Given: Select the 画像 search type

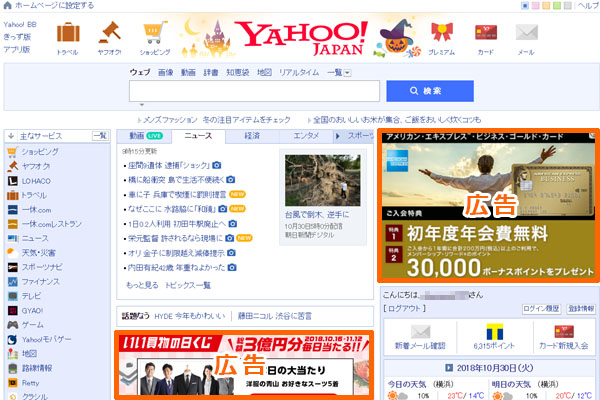Looking at the screenshot, I should [x=165, y=72].
